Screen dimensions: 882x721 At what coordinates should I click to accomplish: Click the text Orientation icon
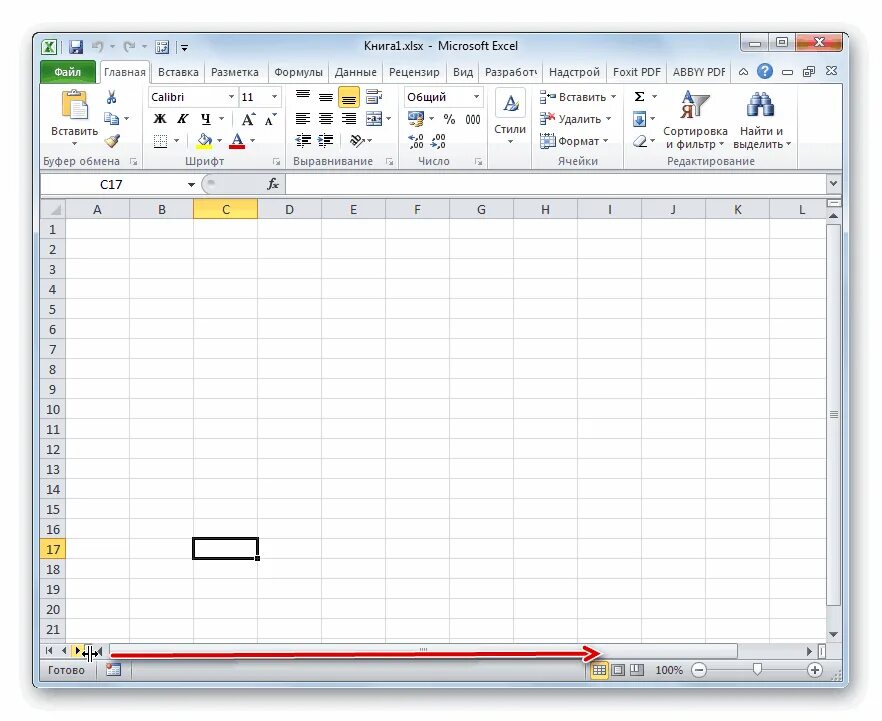coord(357,141)
